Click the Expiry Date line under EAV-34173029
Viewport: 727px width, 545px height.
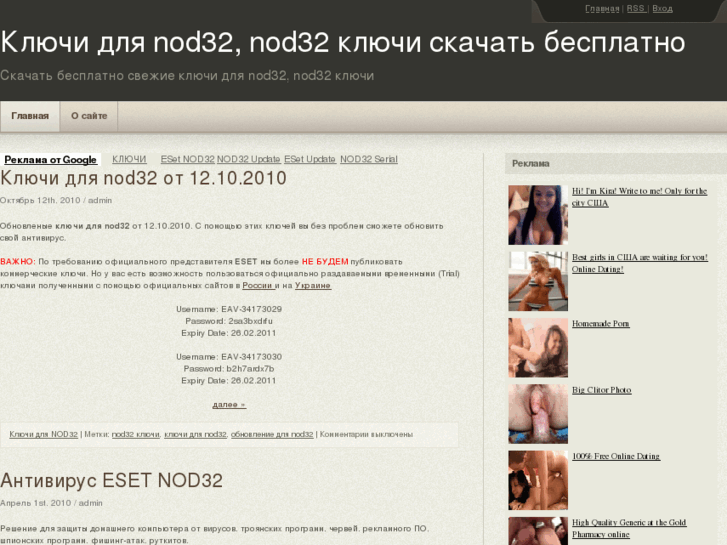coord(229,333)
